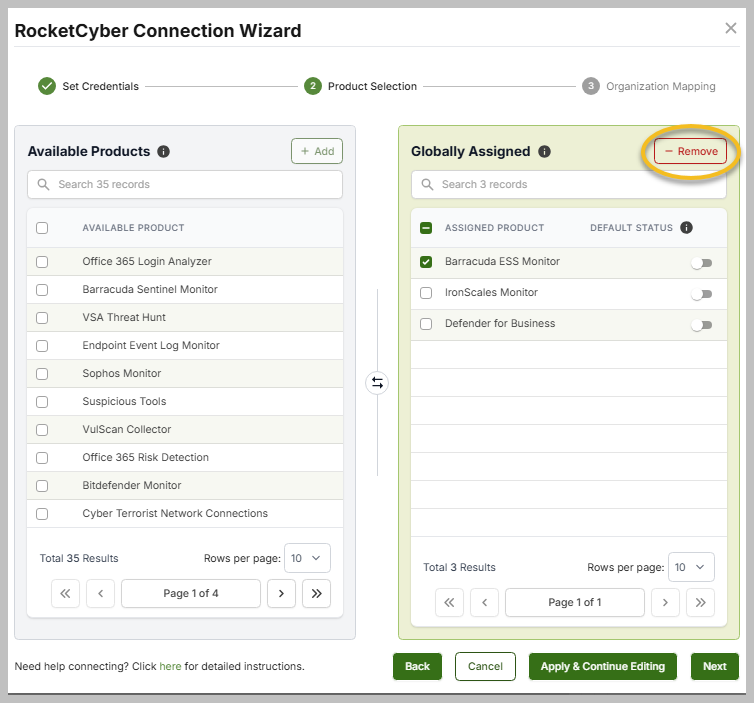754x703 pixels.
Task: Check the Suspicious Tools checkbox
Action: [42, 402]
